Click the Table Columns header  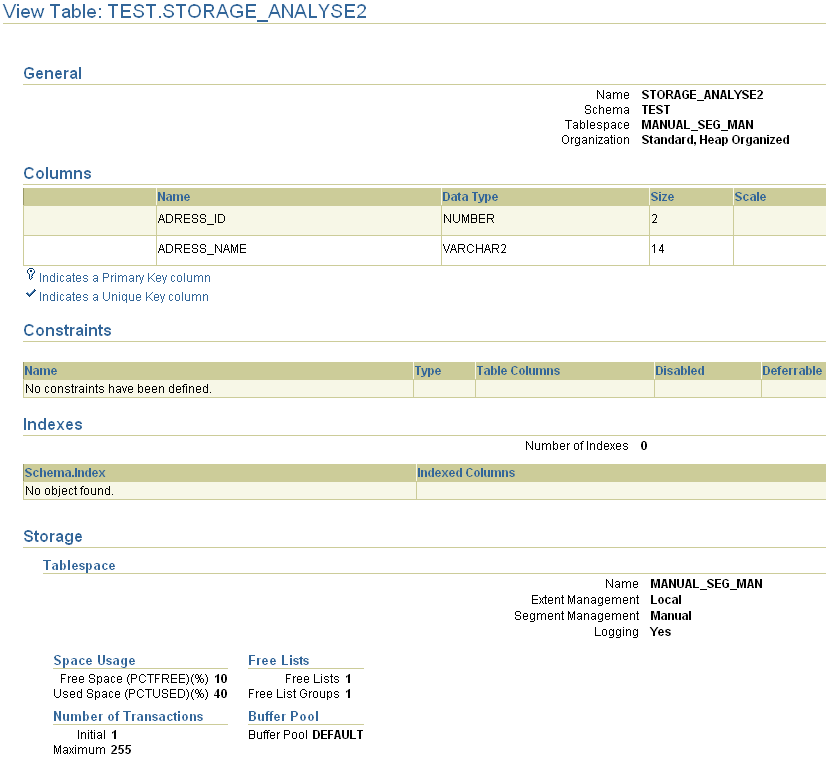pos(518,371)
